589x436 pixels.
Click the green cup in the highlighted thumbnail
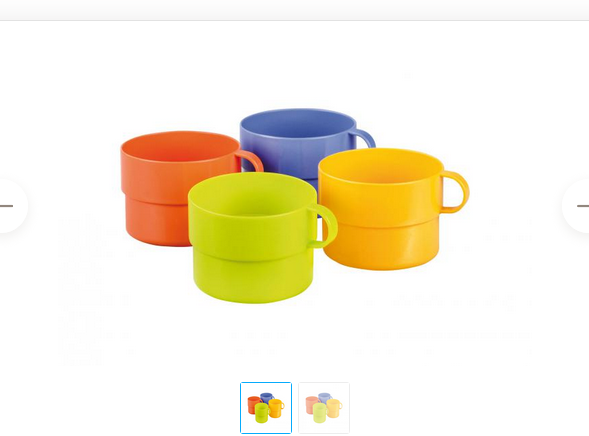click(x=262, y=412)
